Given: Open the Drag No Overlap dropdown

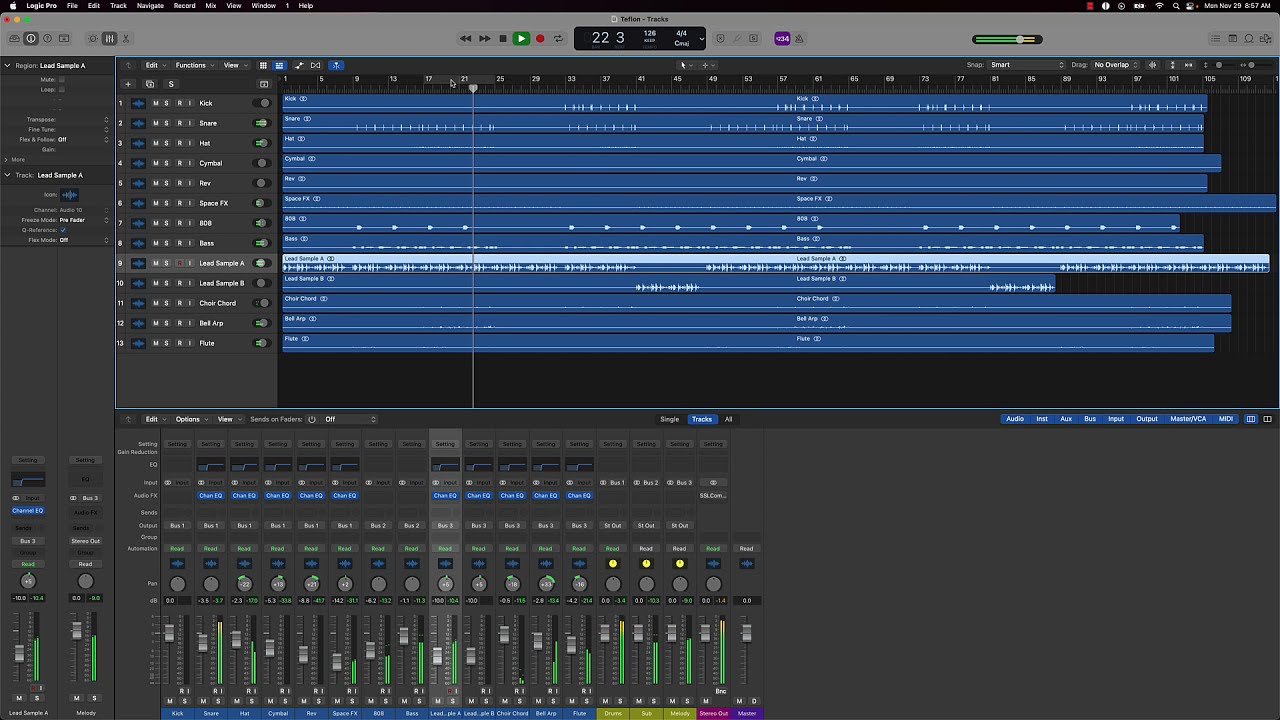Looking at the screenshot, I should (1116, 65).
